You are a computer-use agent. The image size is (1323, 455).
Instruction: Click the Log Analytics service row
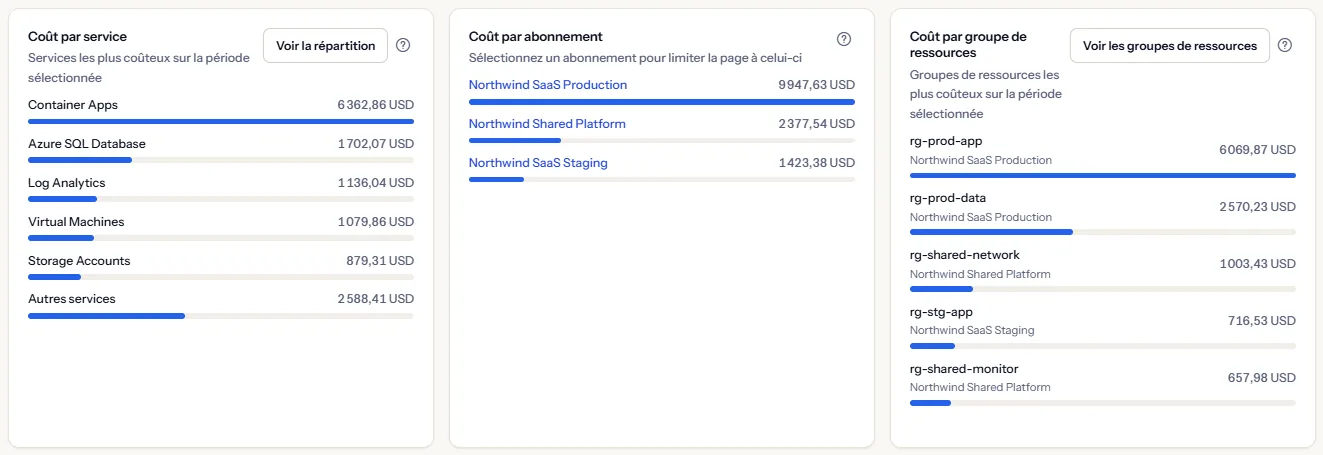221,188
